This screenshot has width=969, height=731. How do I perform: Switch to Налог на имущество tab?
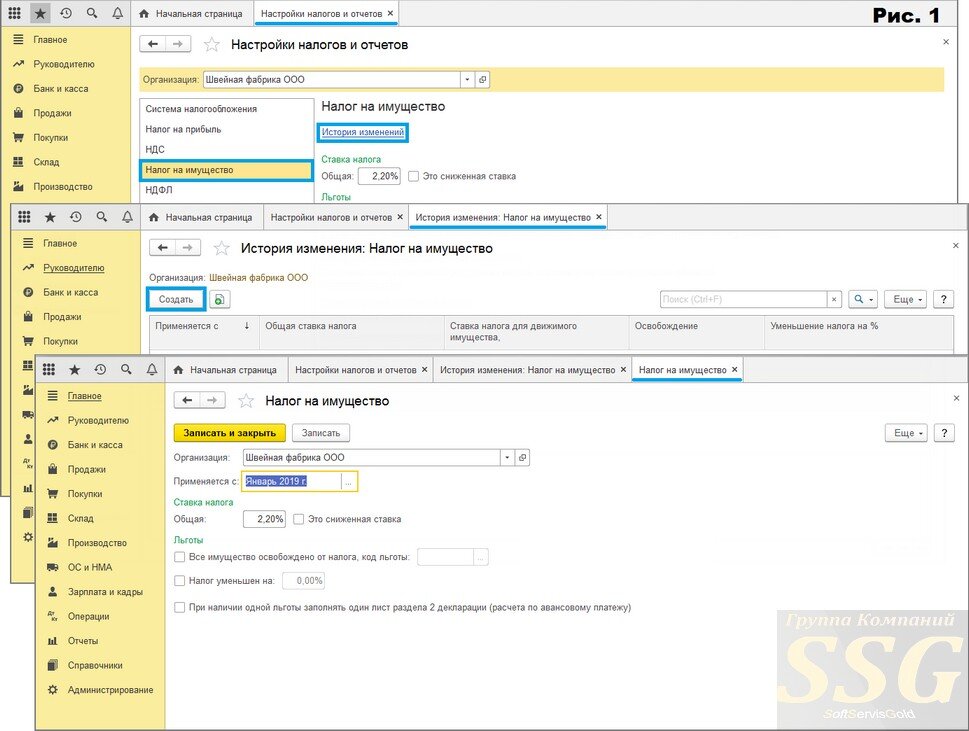pyautogui.click(x=682, y=370)
